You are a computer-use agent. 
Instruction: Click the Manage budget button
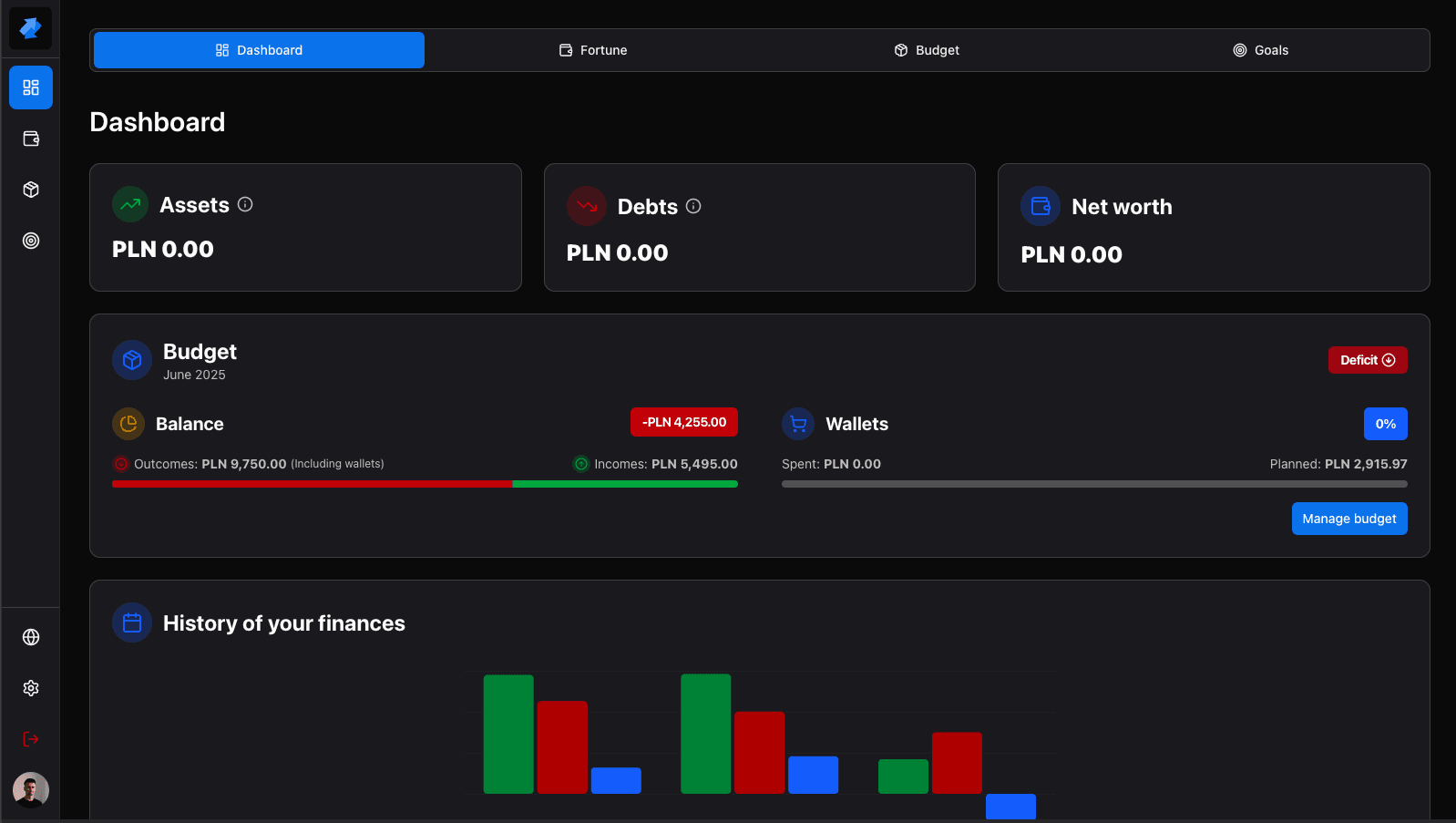pyautogui.click(x=1349, y=519)
